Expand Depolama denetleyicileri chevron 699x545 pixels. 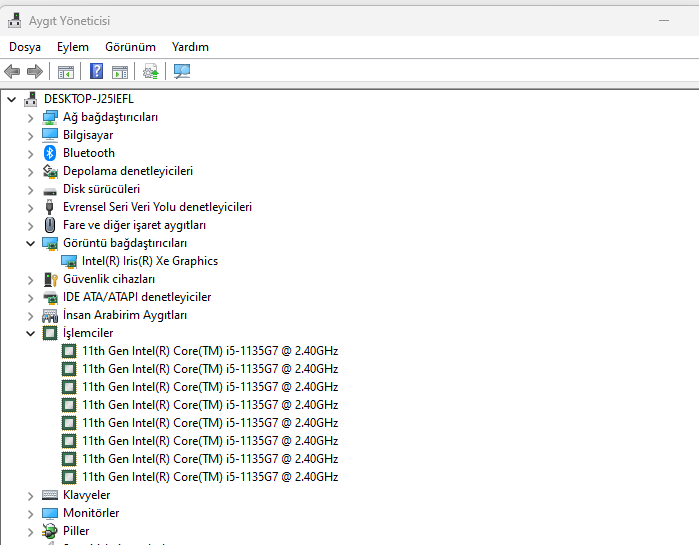(x=30, y=172)
